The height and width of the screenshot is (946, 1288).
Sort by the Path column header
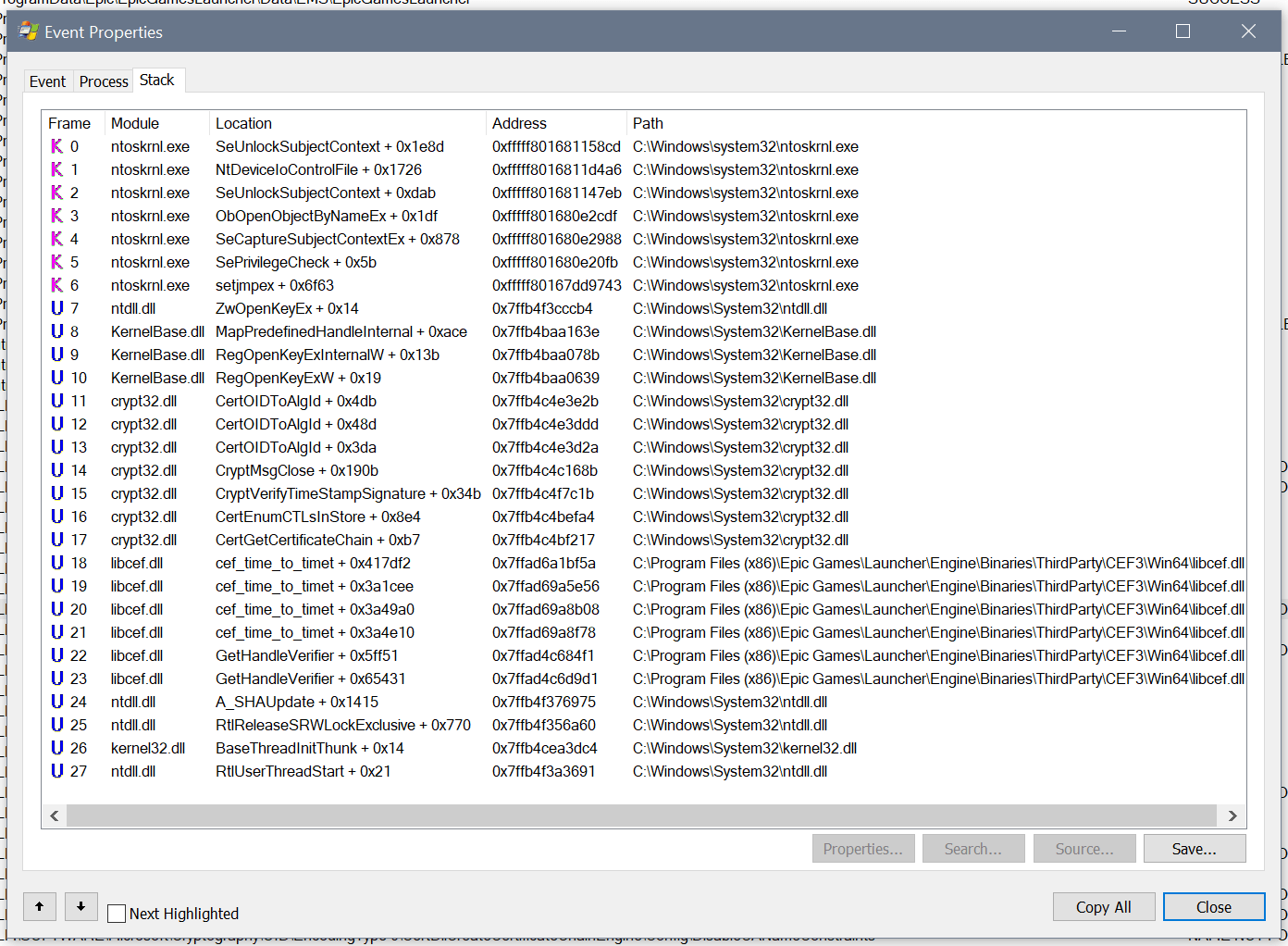point(937,123)
